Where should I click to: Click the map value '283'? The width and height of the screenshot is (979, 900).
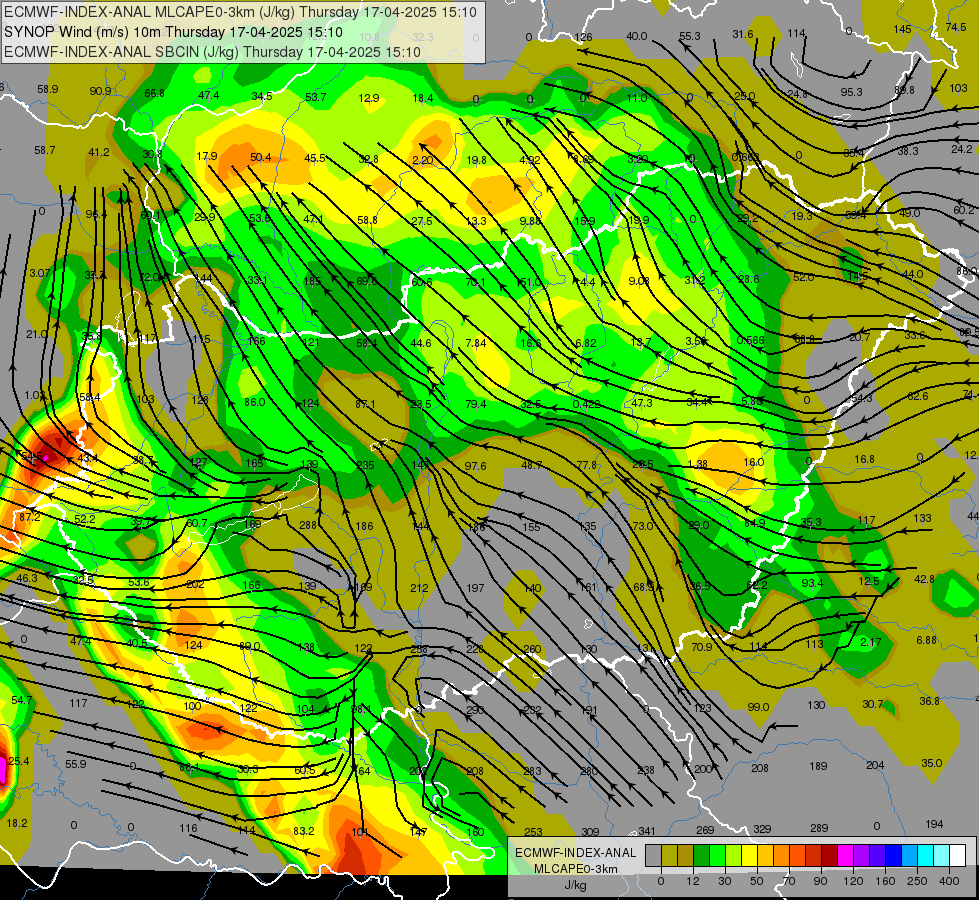coord(533,771)
